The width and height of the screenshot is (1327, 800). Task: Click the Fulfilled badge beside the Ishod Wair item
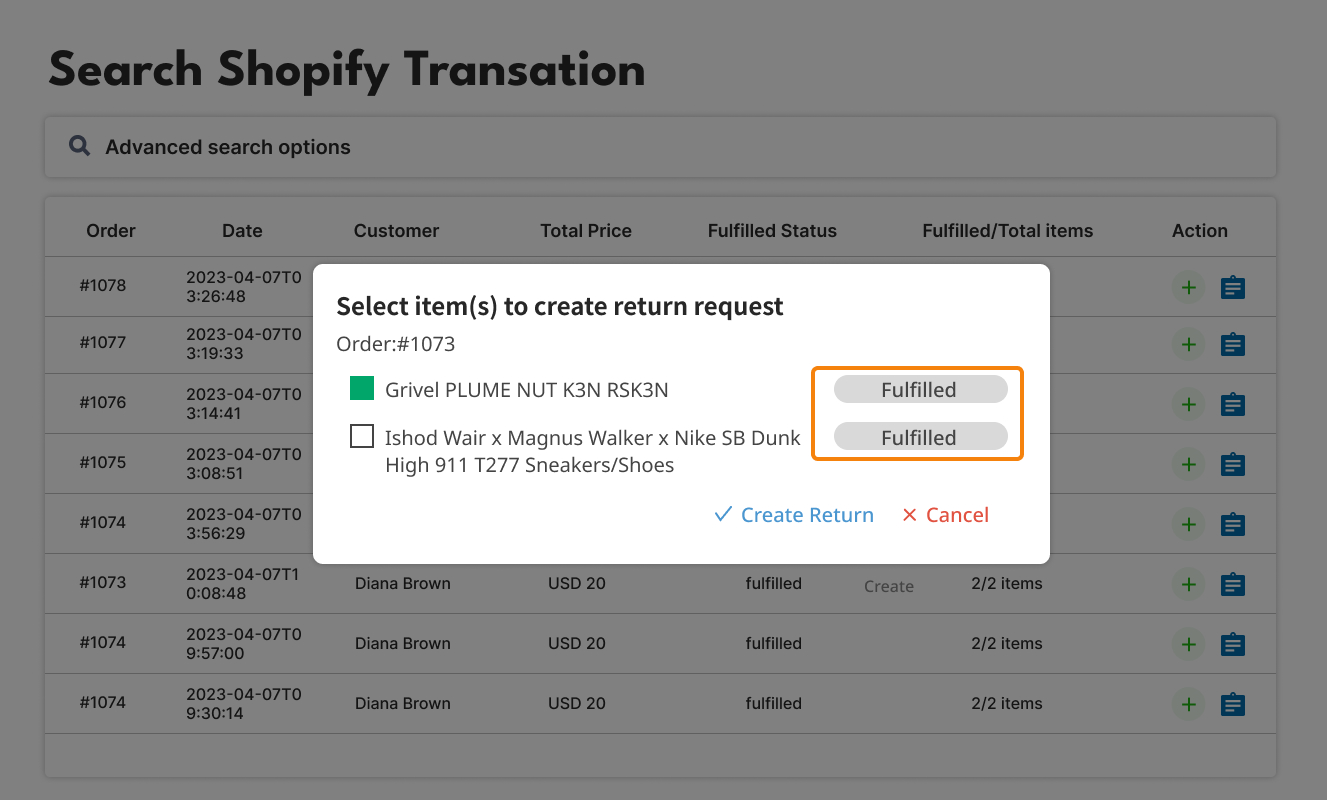(919, 437)
